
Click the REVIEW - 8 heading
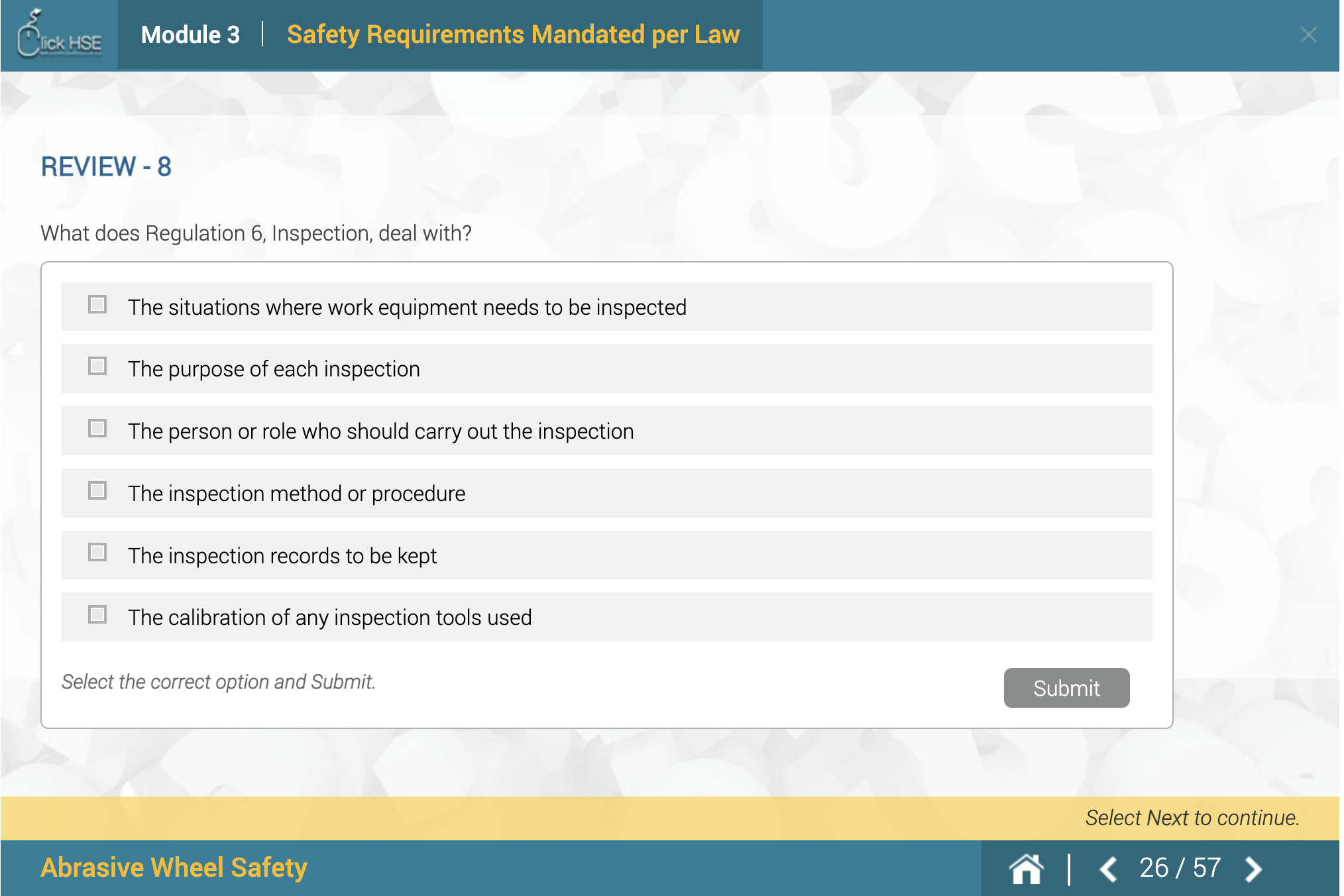pyautogui.click(x=106, y=166)
